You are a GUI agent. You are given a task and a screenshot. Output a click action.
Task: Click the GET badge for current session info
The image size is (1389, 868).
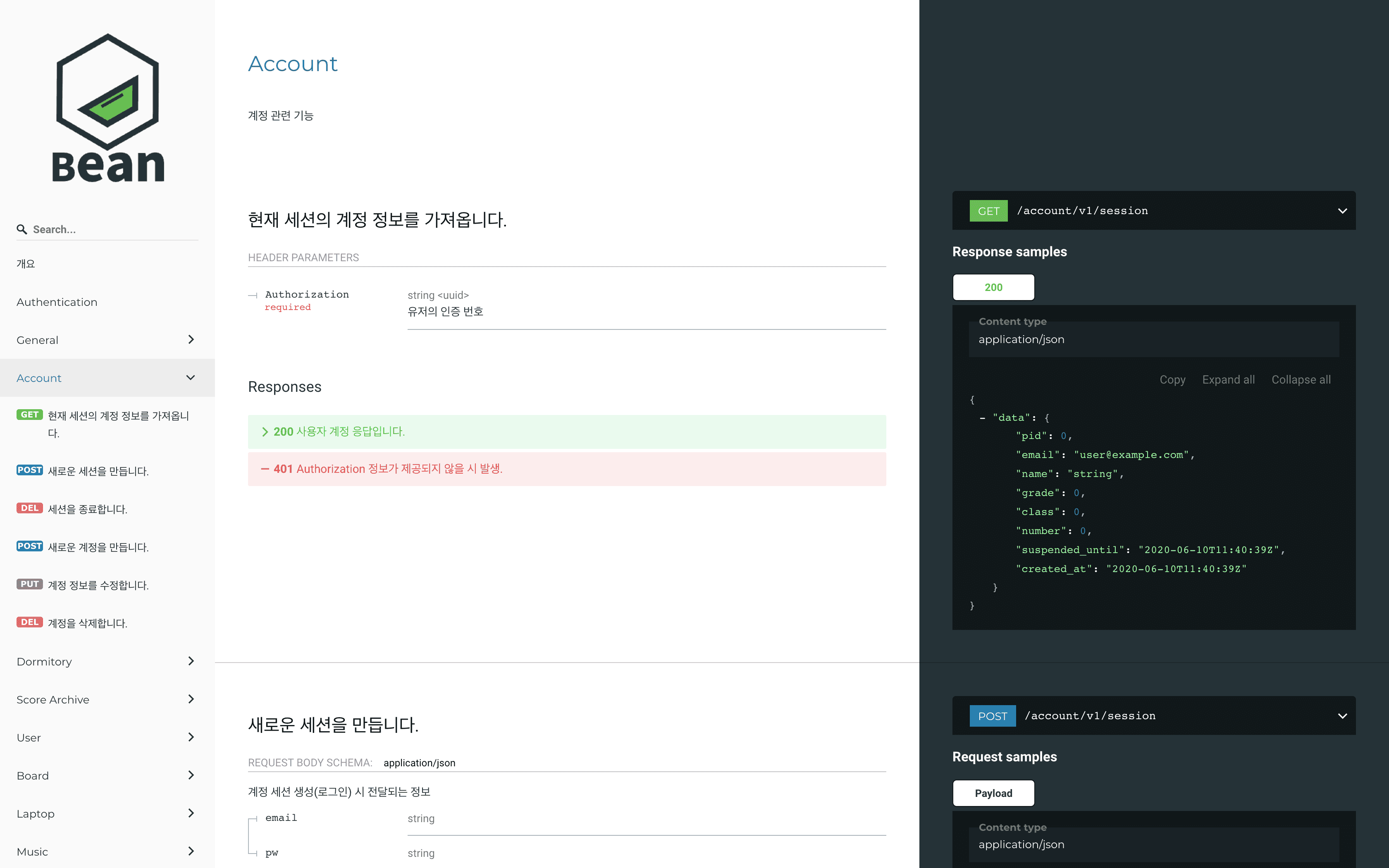(x=29, y=415)
